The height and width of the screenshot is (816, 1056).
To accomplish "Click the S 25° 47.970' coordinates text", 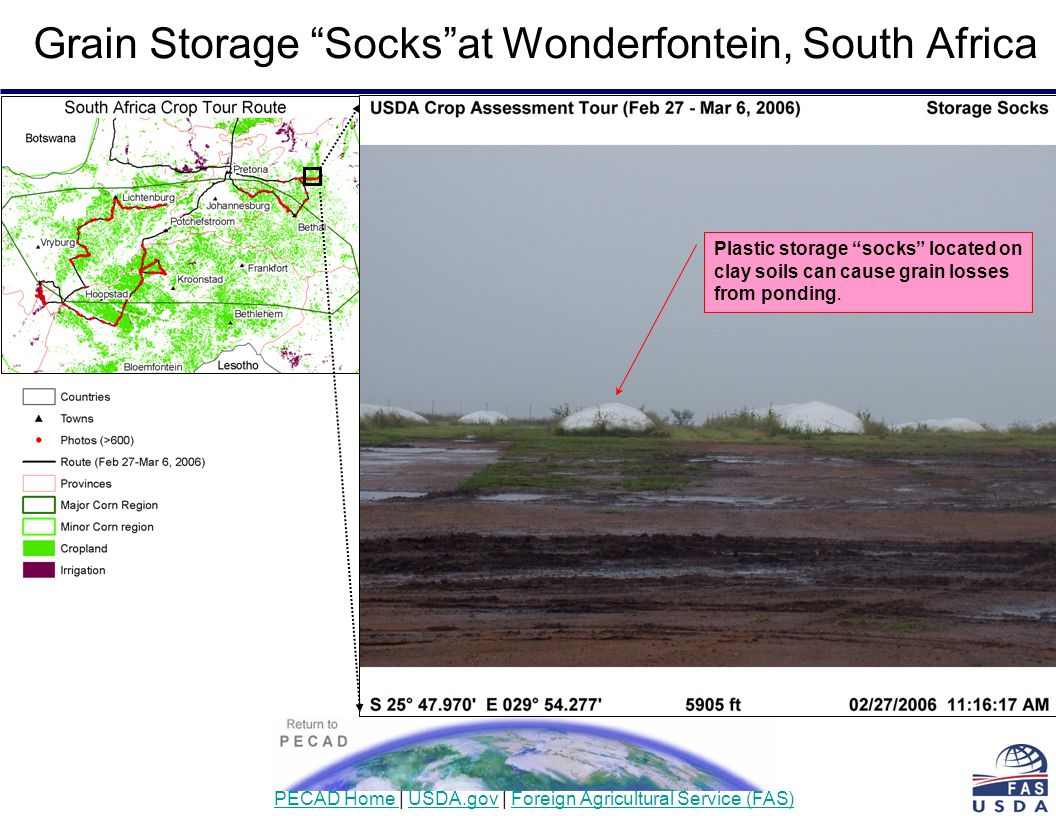I will pyautogui.click(x=486, y=705).
